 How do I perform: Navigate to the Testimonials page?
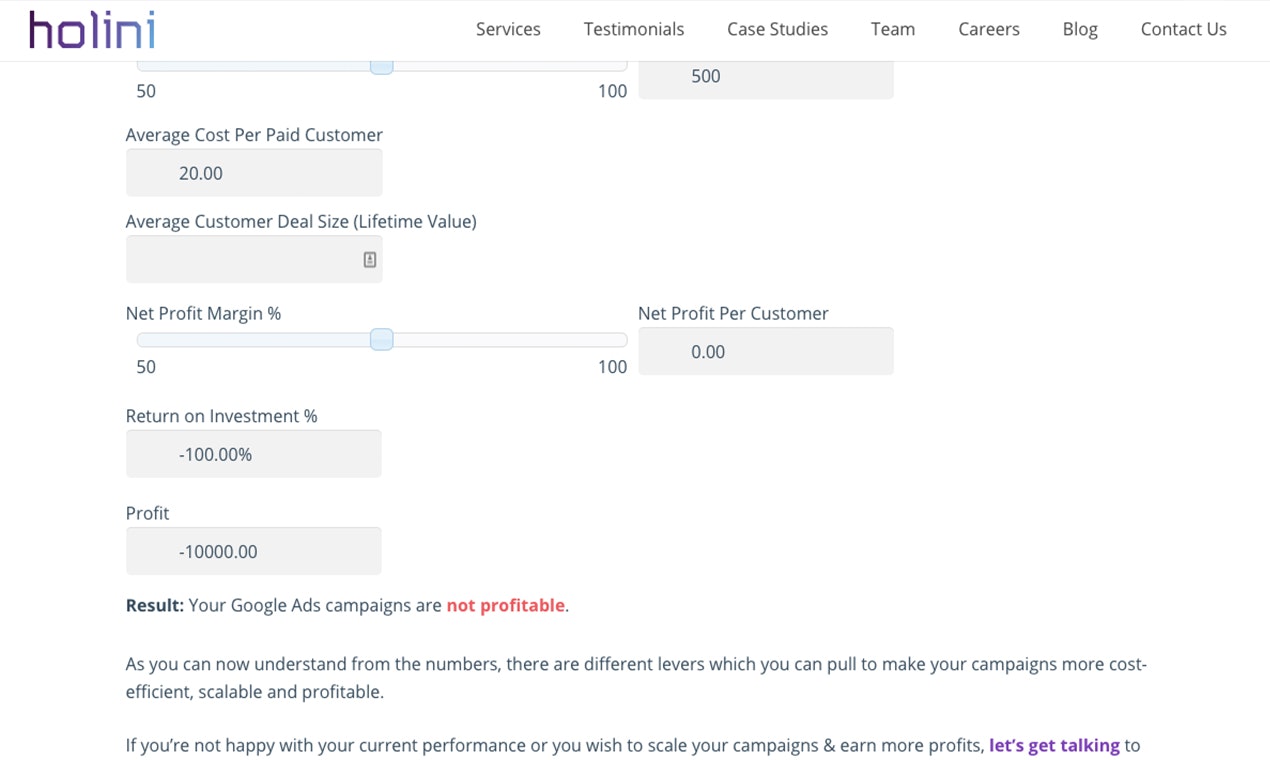[x=633, y=29]
